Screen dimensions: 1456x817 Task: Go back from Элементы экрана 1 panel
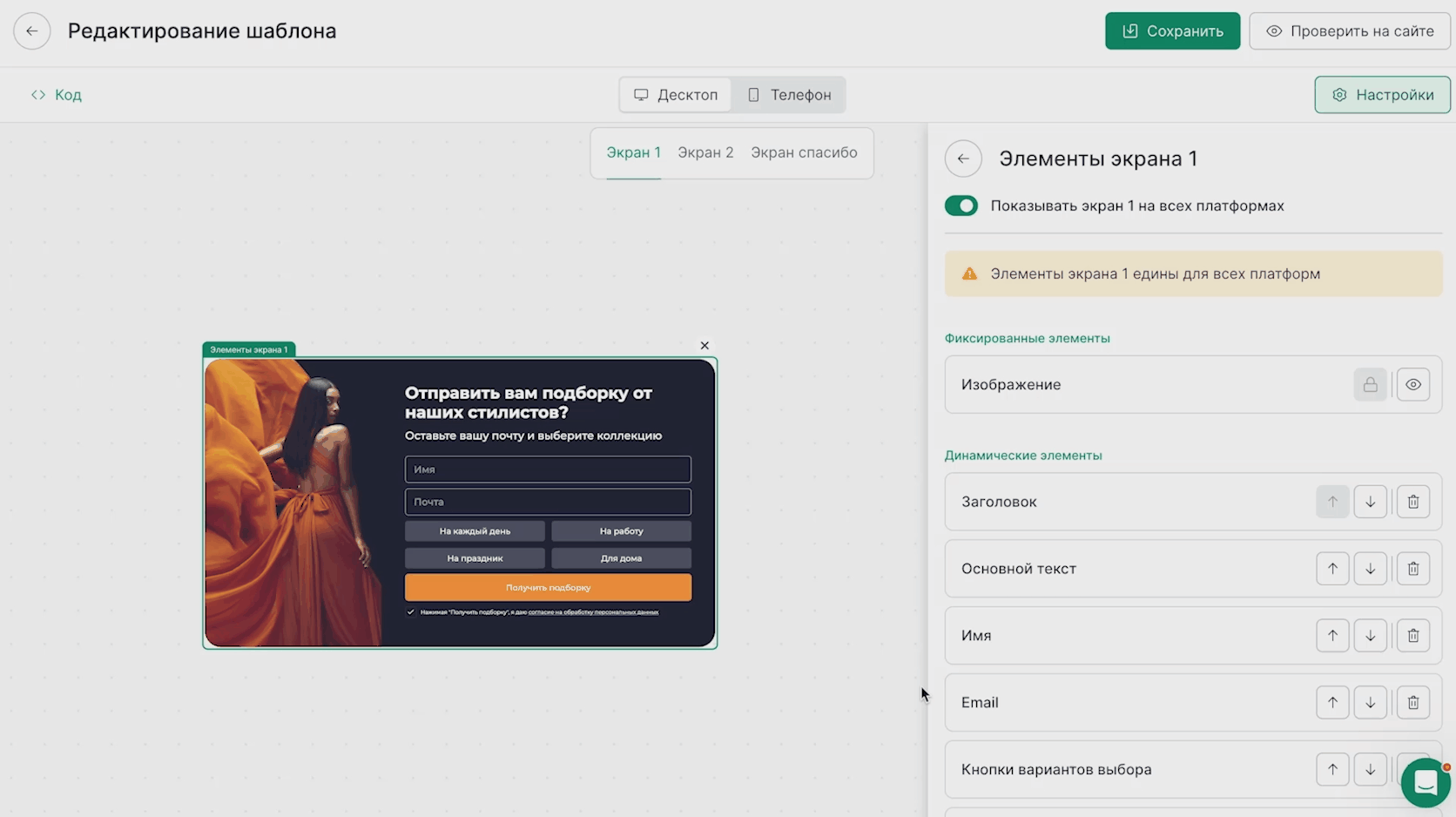coord(963,159)
